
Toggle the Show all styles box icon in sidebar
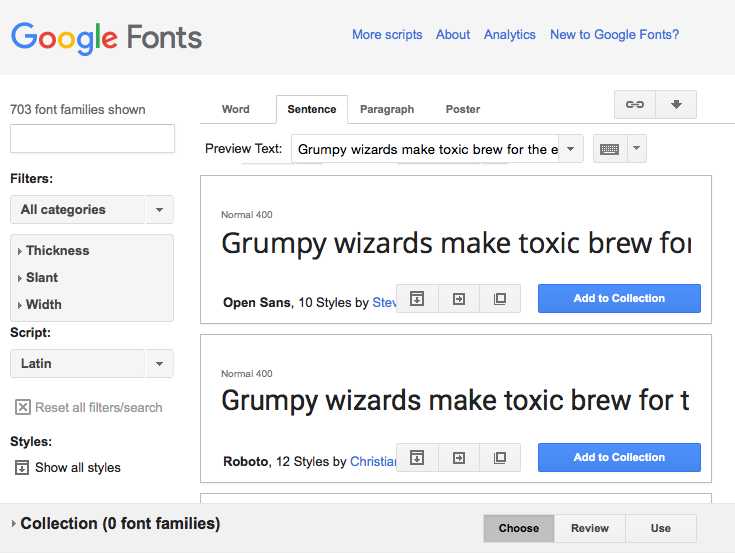(22, 468)
